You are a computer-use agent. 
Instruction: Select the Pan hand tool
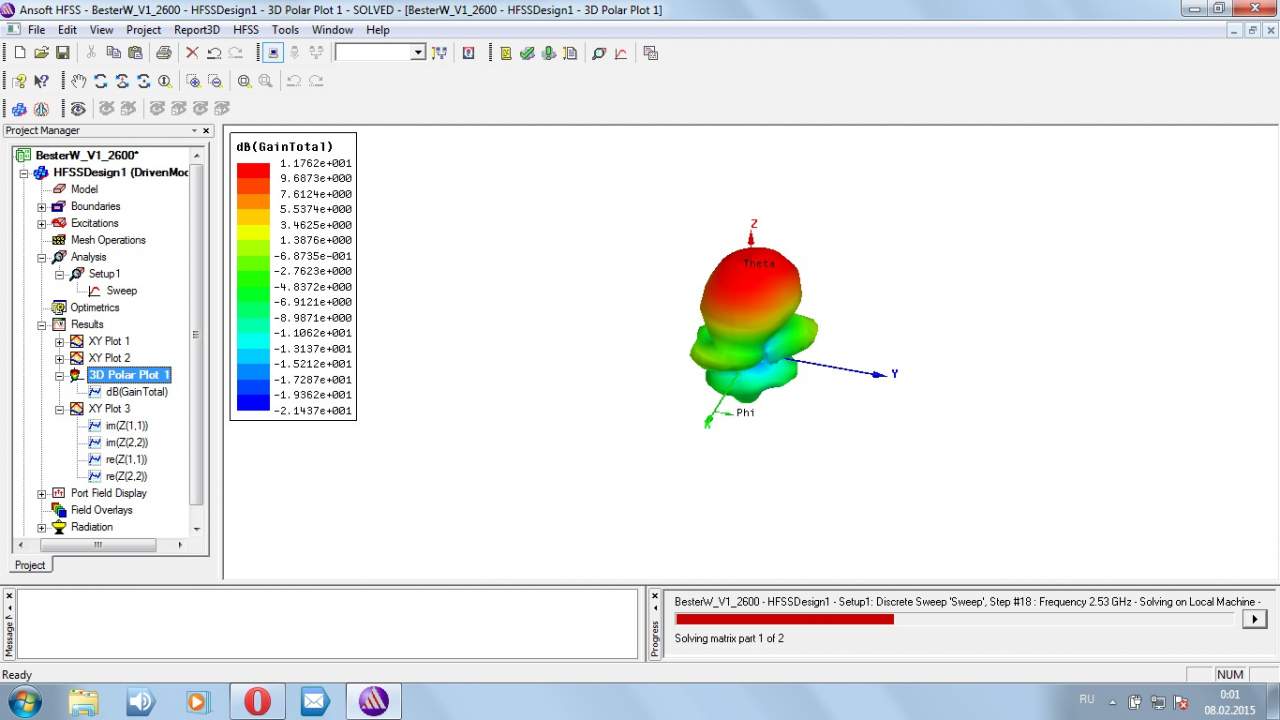(x=79, y=81)
